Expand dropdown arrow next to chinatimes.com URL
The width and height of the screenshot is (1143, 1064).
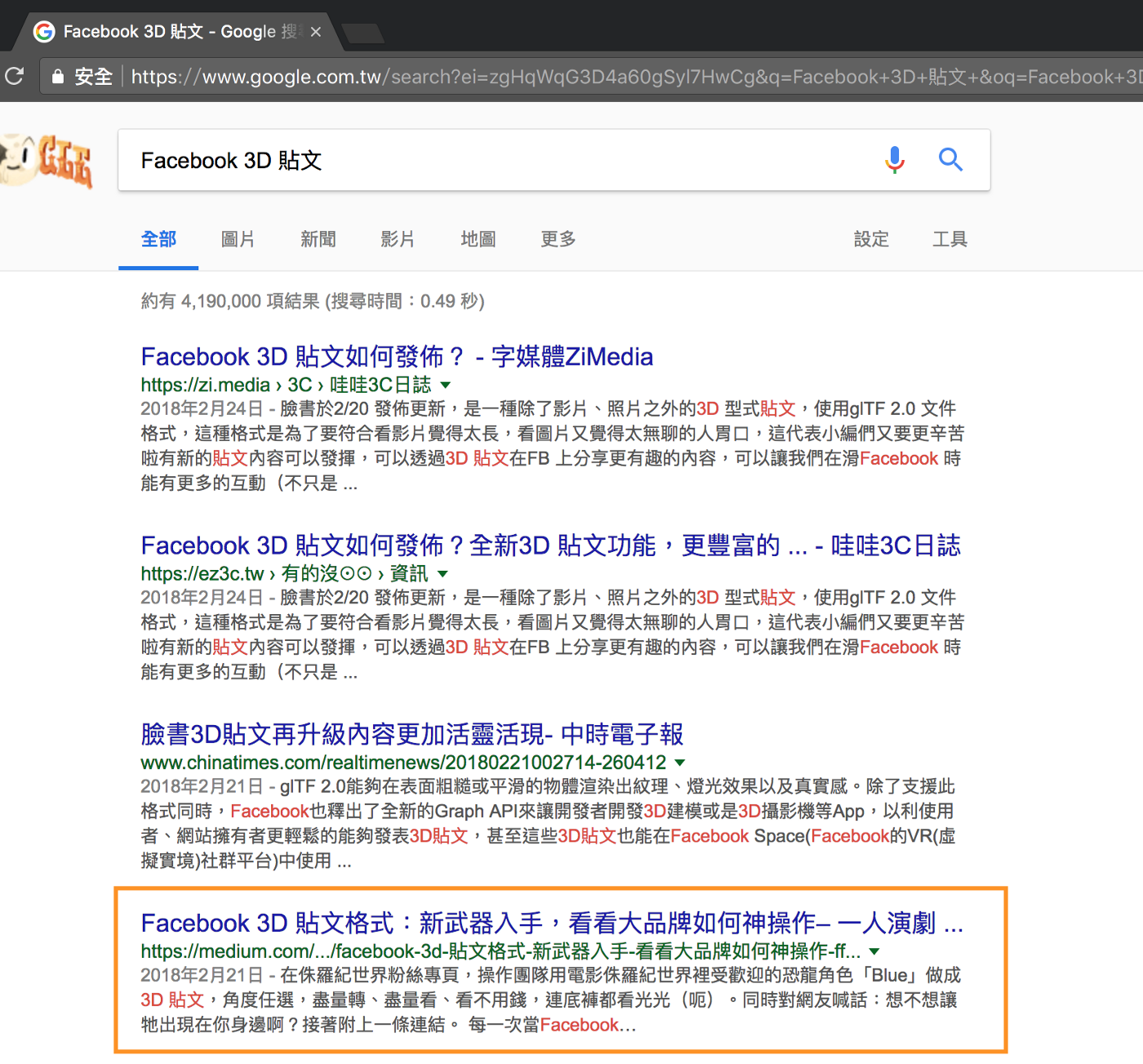[x=679, y=763]
